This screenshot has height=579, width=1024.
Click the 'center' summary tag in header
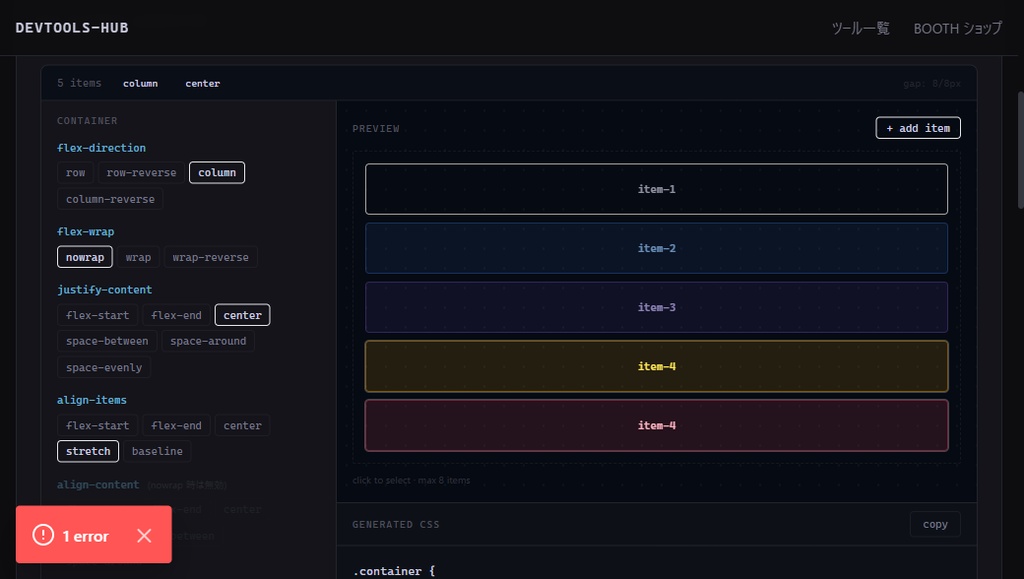202,84
